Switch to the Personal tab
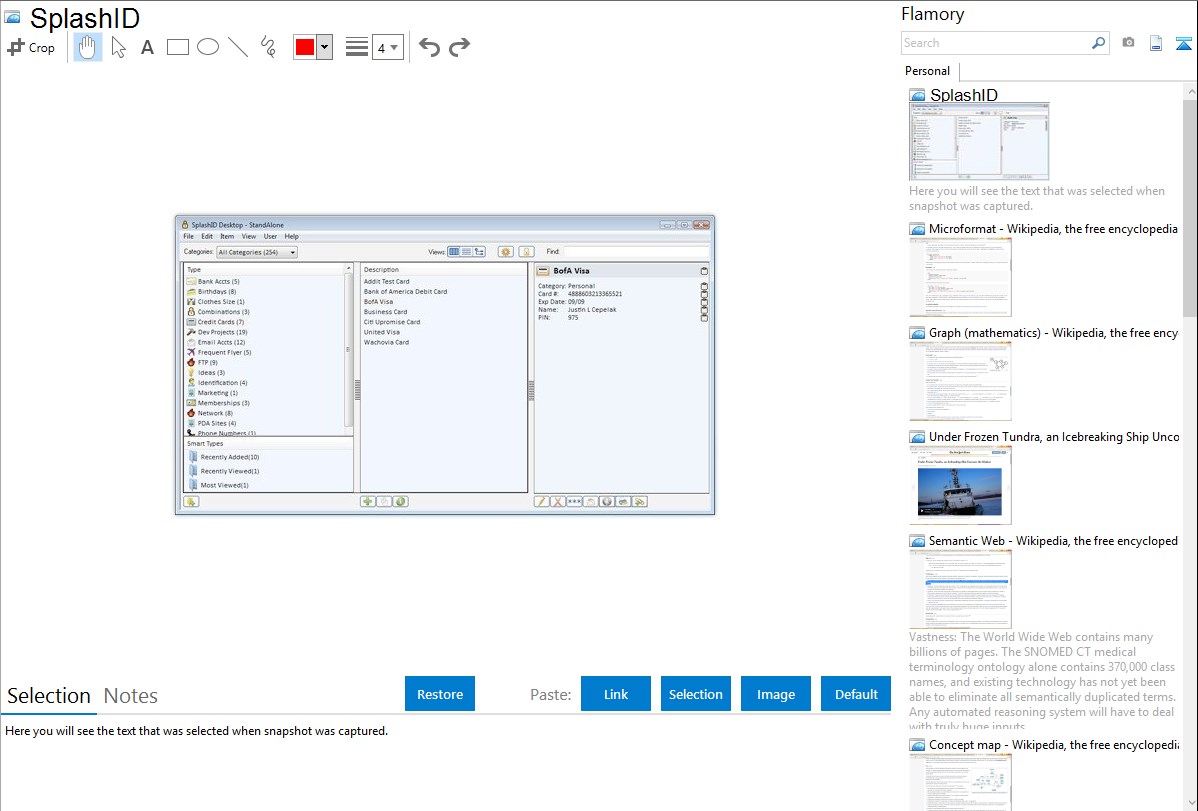 [x=928, y=71]
